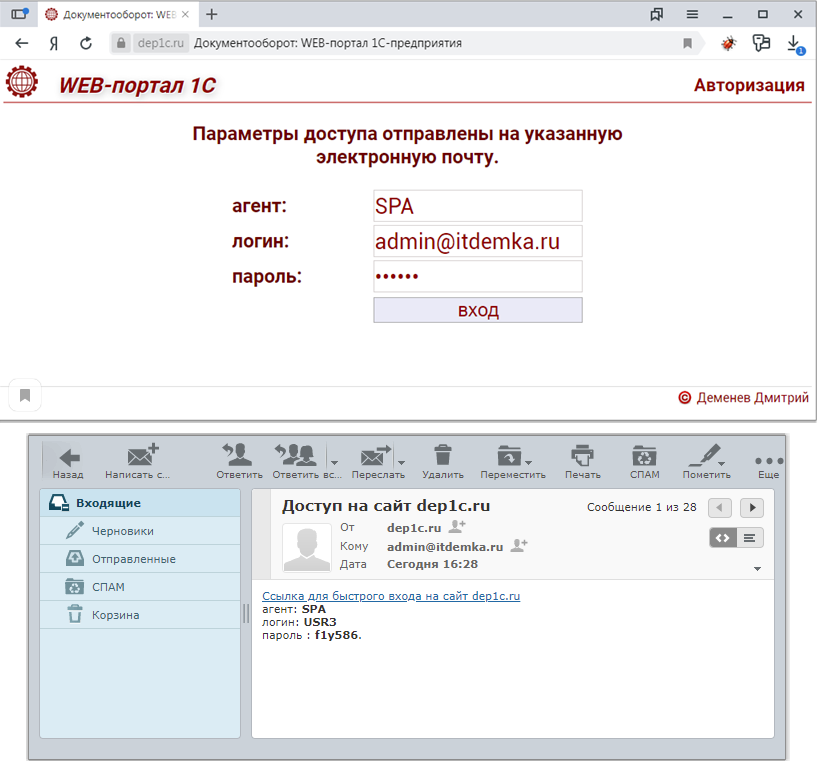Image resolution: width=817 pixels, height=761 pixels.
Task: Click the login value USR3 in message
Action: [320, 622]
